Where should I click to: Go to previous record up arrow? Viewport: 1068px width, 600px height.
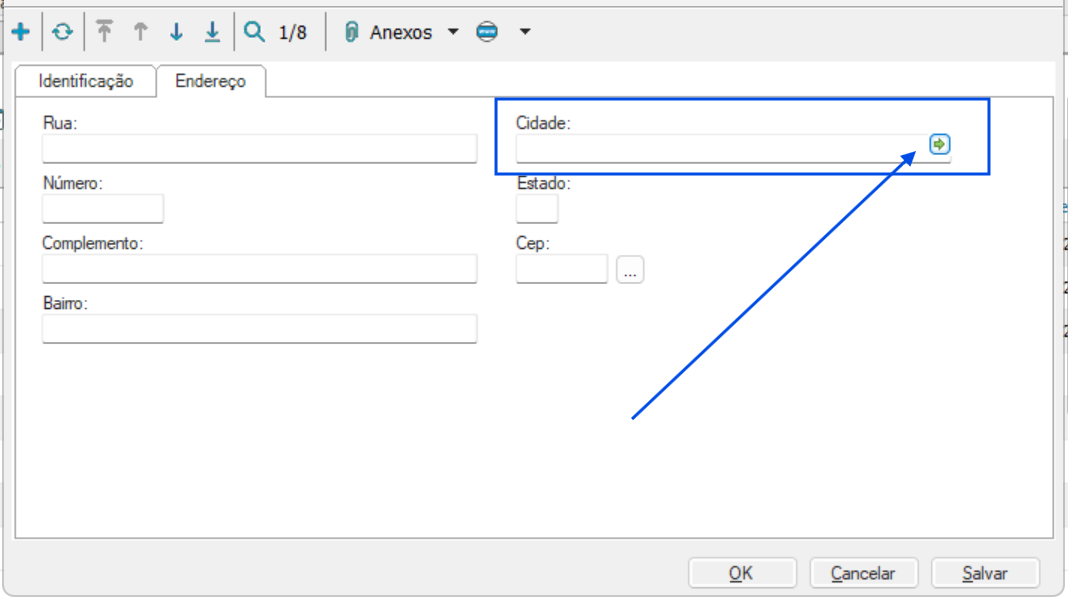140,32
